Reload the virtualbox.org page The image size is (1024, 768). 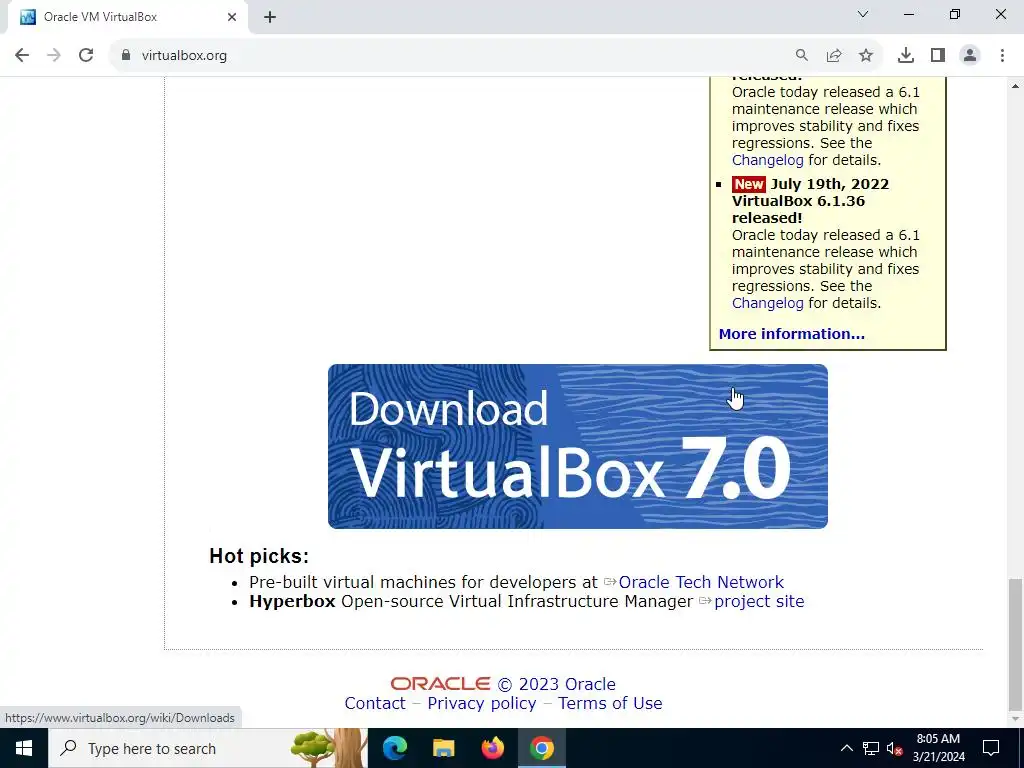86,56
